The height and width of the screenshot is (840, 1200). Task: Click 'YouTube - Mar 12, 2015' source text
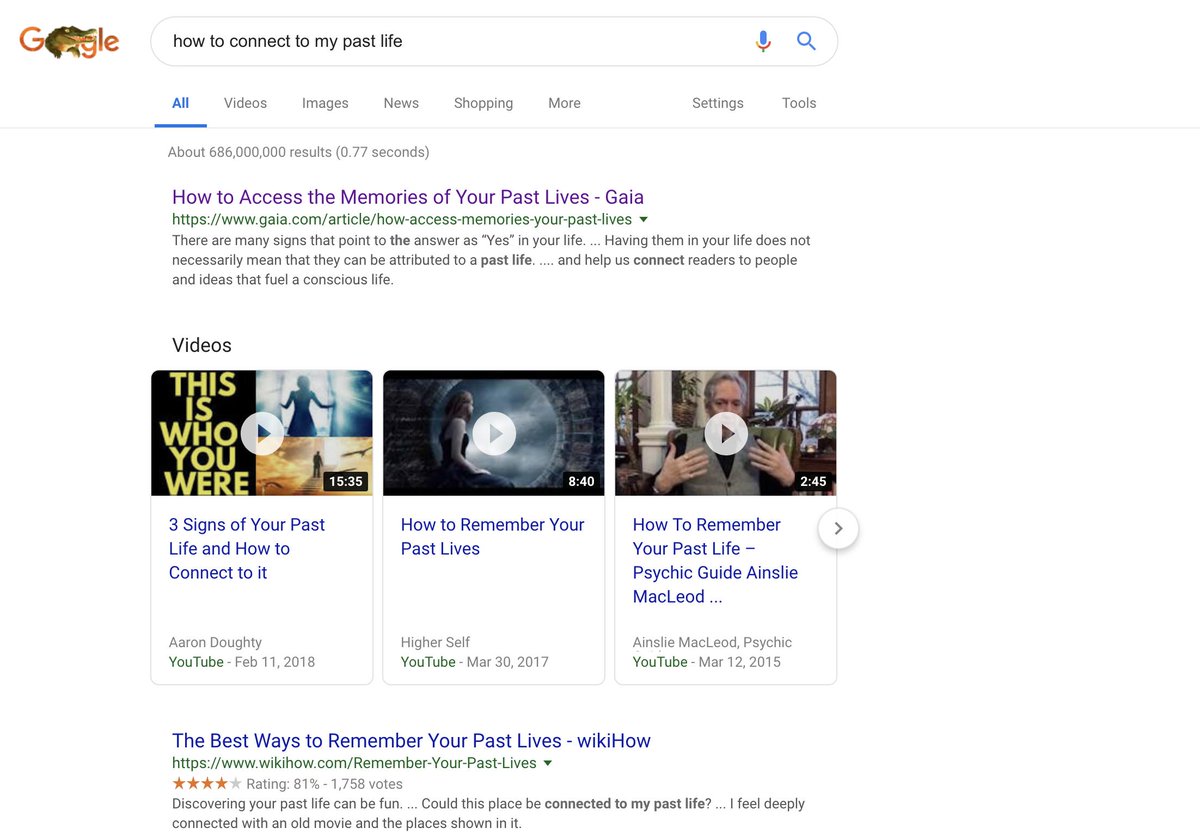click(706, 662)
